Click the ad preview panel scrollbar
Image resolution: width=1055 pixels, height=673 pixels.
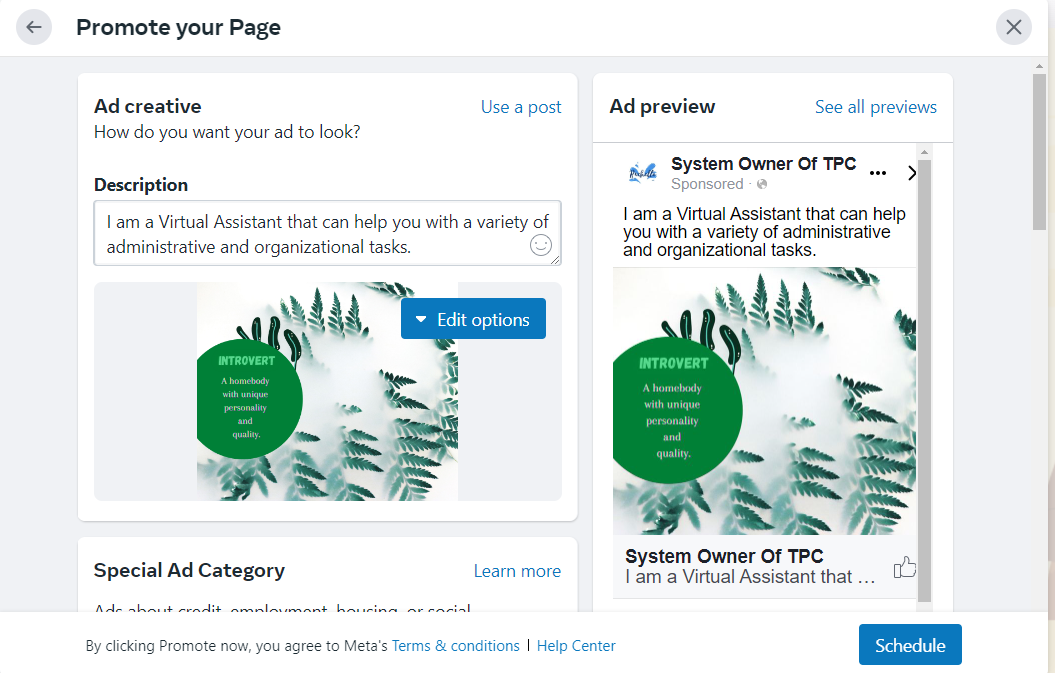[924, 380]
